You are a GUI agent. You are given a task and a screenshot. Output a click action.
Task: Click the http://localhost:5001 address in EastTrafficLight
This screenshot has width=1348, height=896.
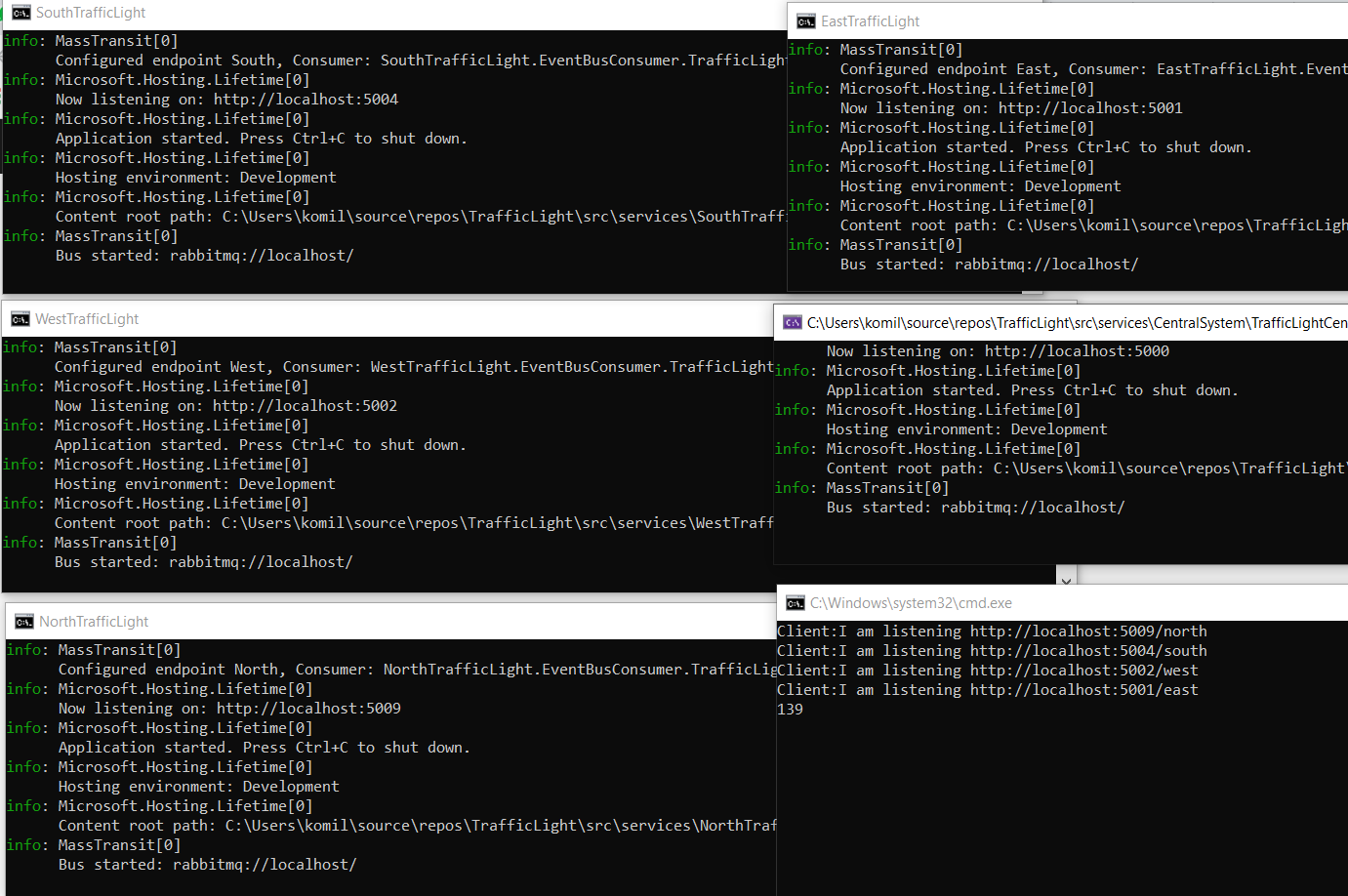pyautogui.click(x=1091, y=107)
